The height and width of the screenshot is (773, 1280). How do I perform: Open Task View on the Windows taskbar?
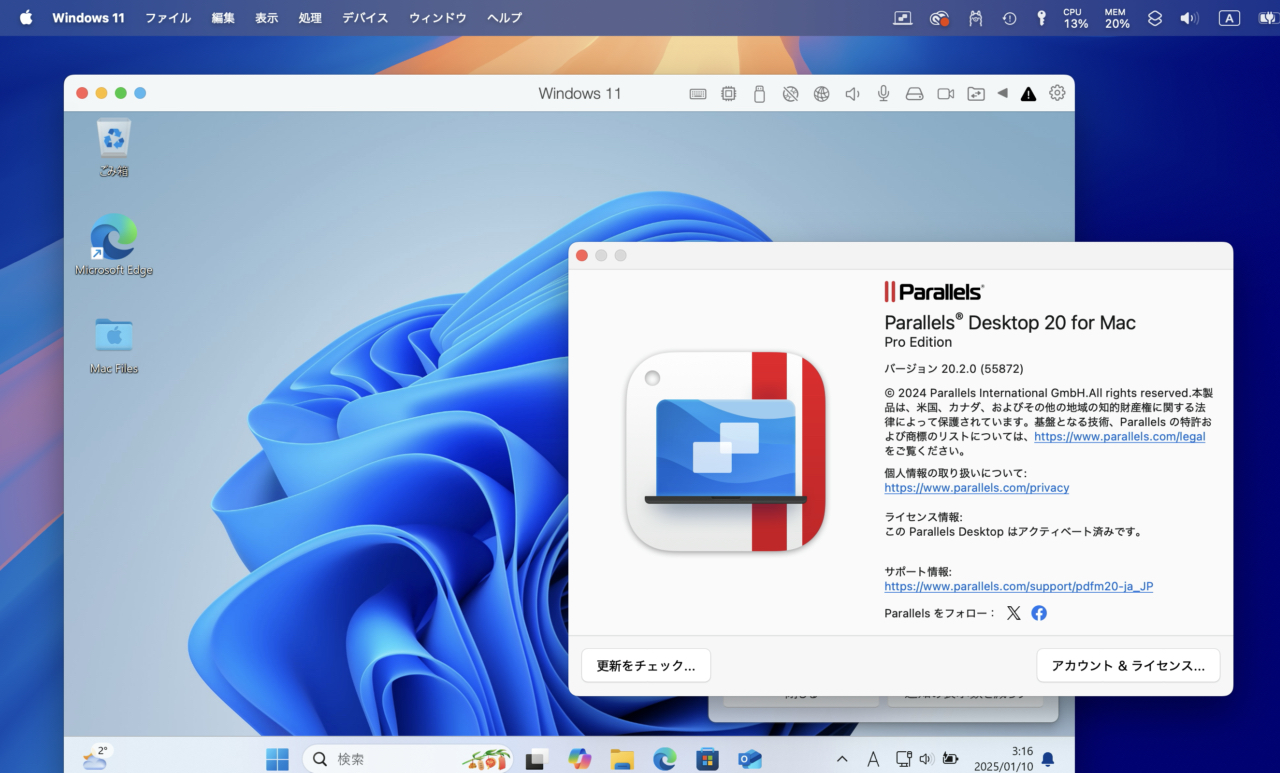tap(537, 759)
